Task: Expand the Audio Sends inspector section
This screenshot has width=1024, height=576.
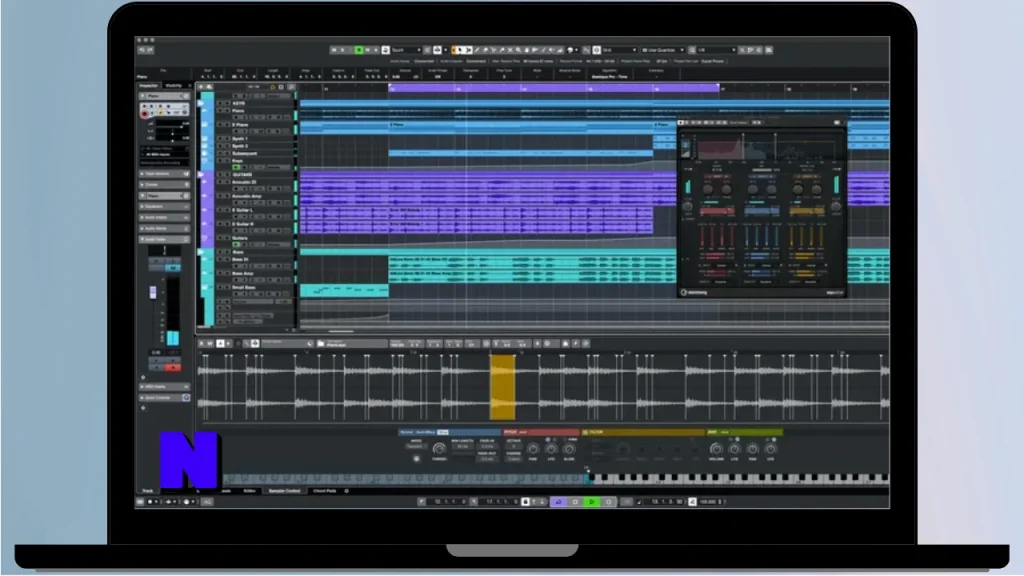Action: tap(165, 229)
